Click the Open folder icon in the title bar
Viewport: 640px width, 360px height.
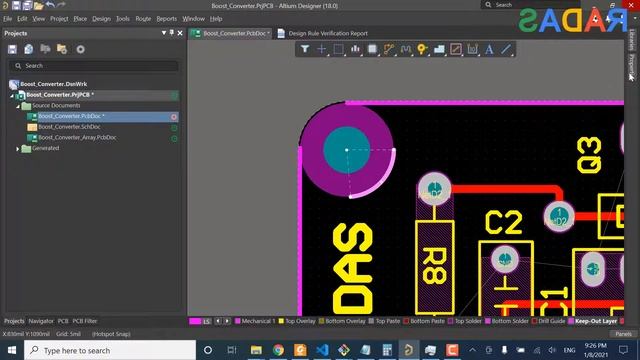[x=39, y=5]
